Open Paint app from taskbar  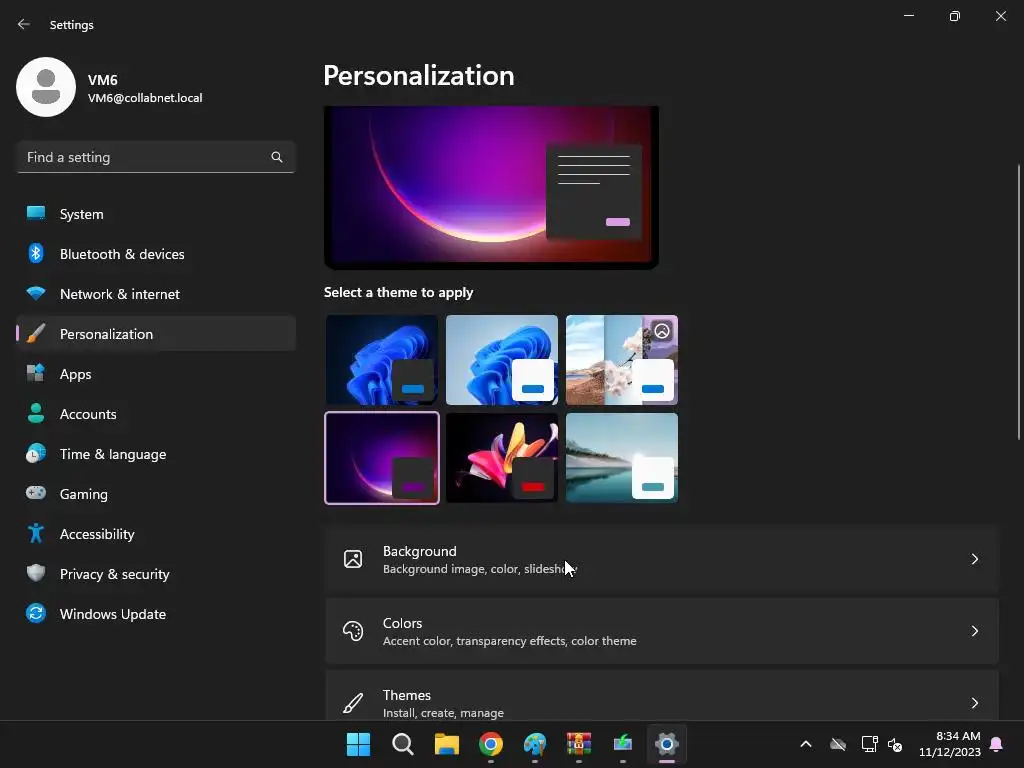click(x=535, y=744)
